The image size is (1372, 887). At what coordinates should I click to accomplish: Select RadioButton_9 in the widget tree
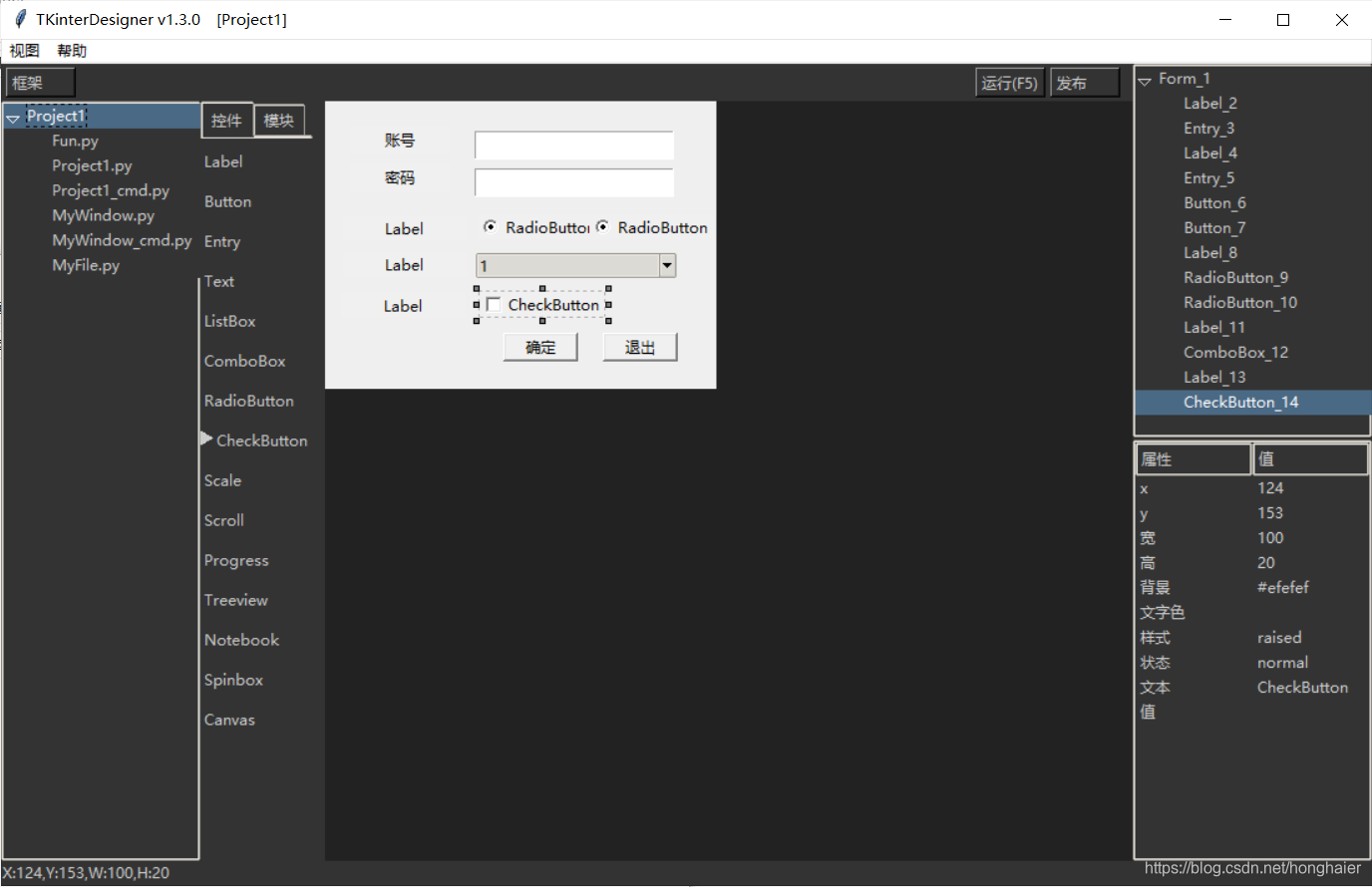pos(1236,278)
